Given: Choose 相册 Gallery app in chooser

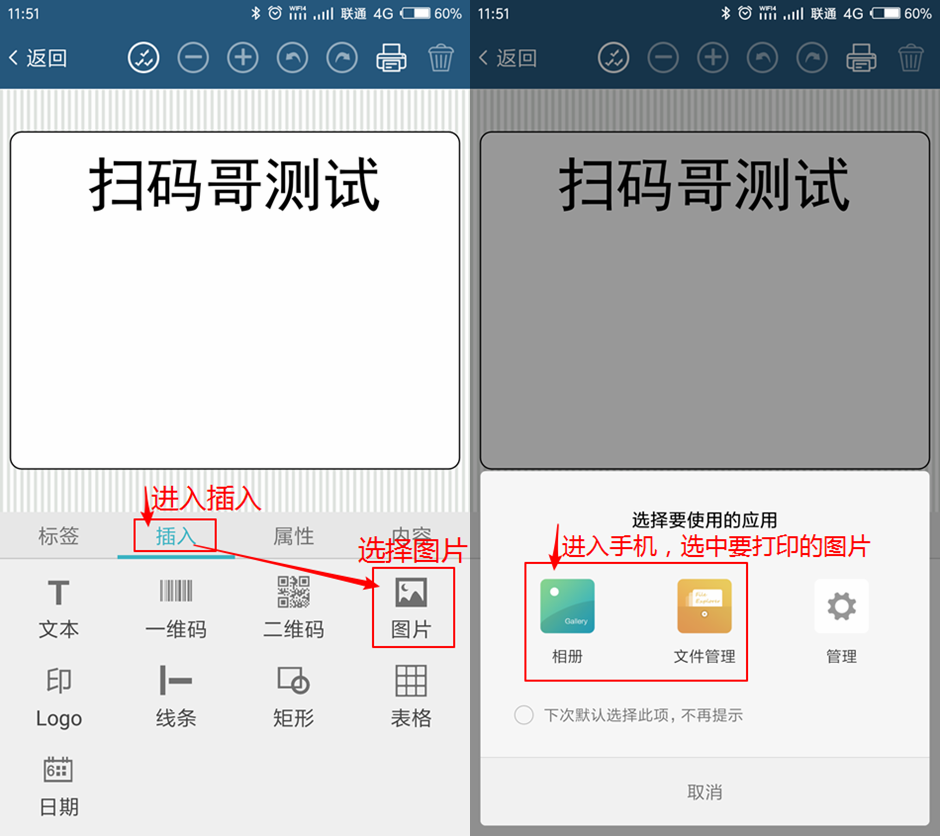Looking at the screenshot, I should tap(567, 621).
